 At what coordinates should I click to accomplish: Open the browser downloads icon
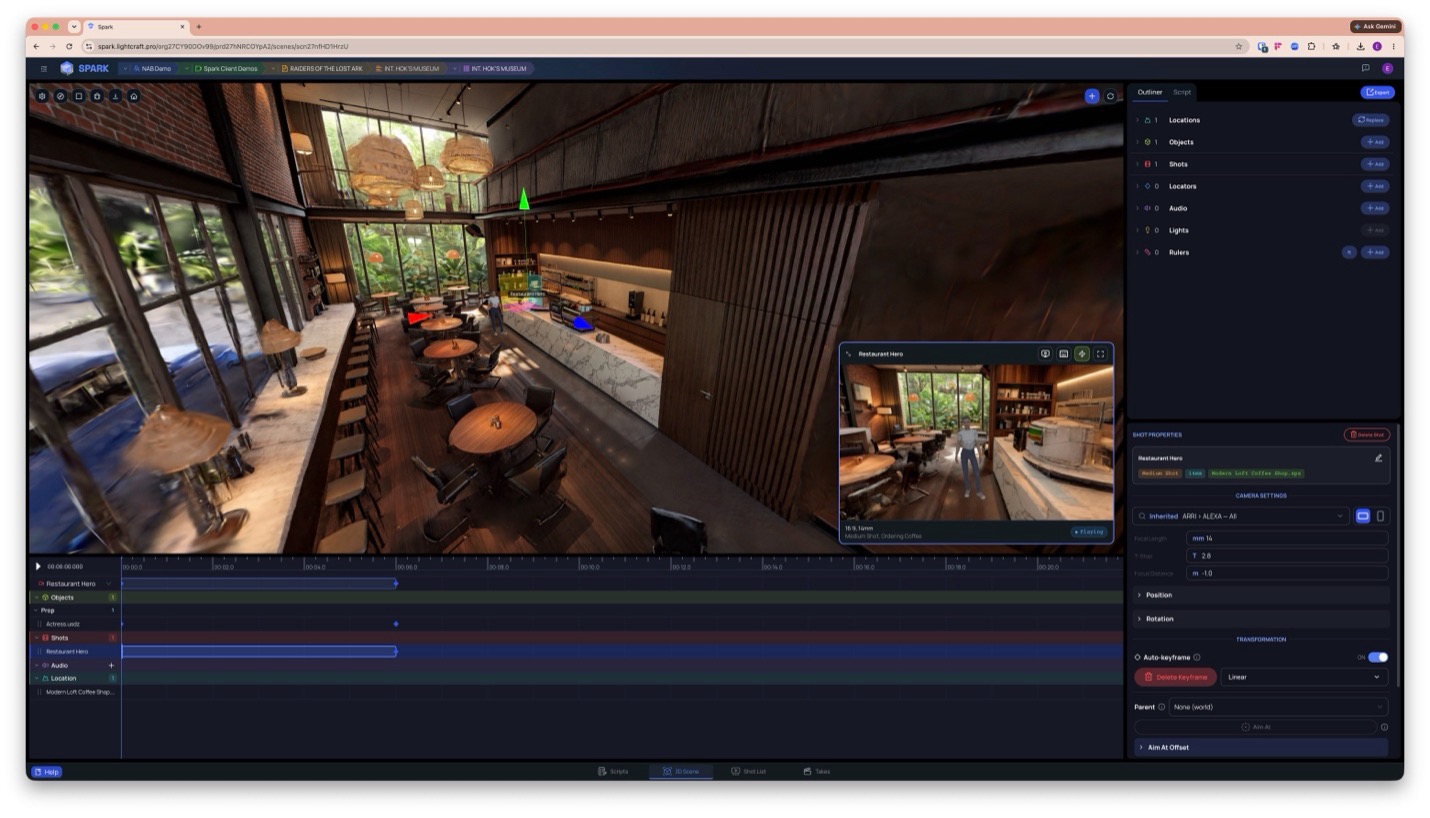pyautogui.click(x=1360, y=46)
